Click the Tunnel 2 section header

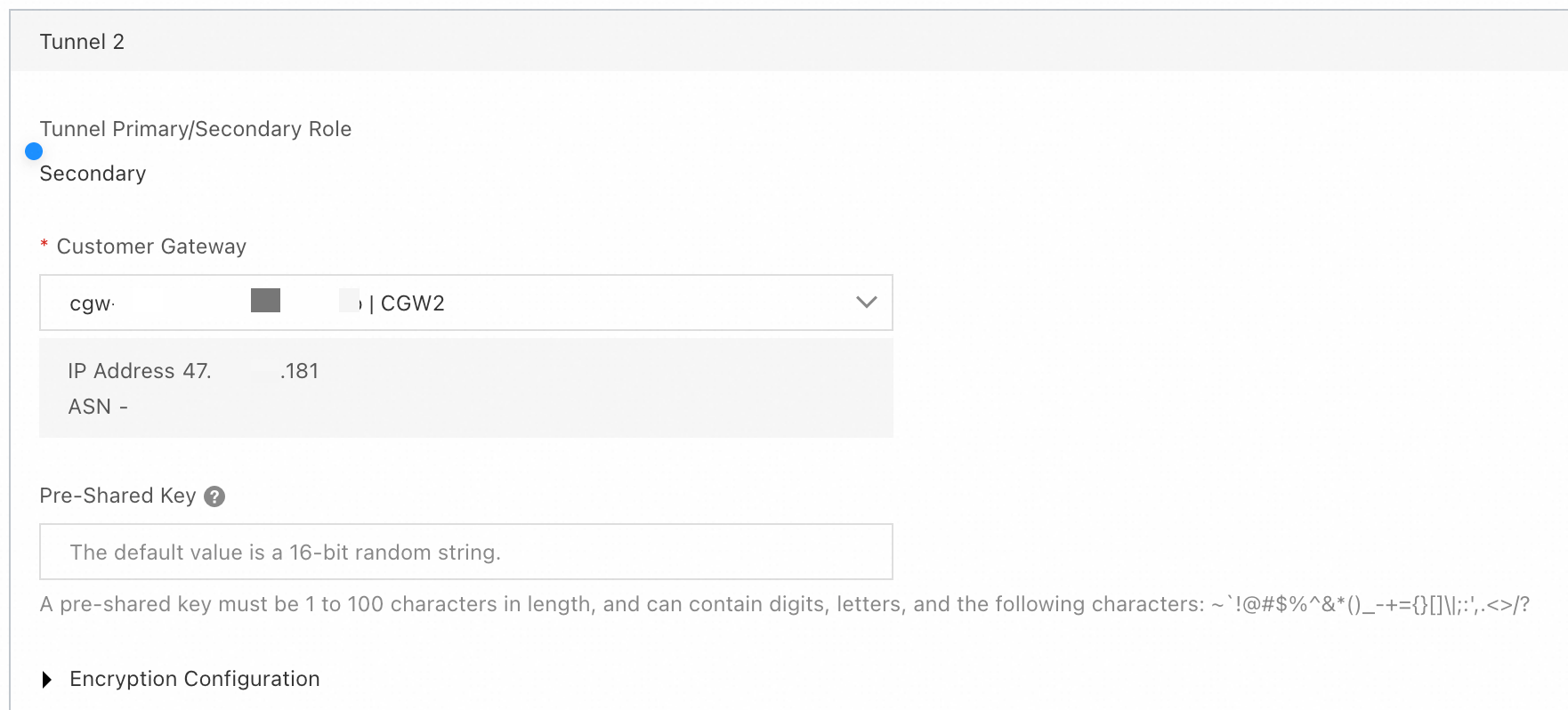[82, 42]
